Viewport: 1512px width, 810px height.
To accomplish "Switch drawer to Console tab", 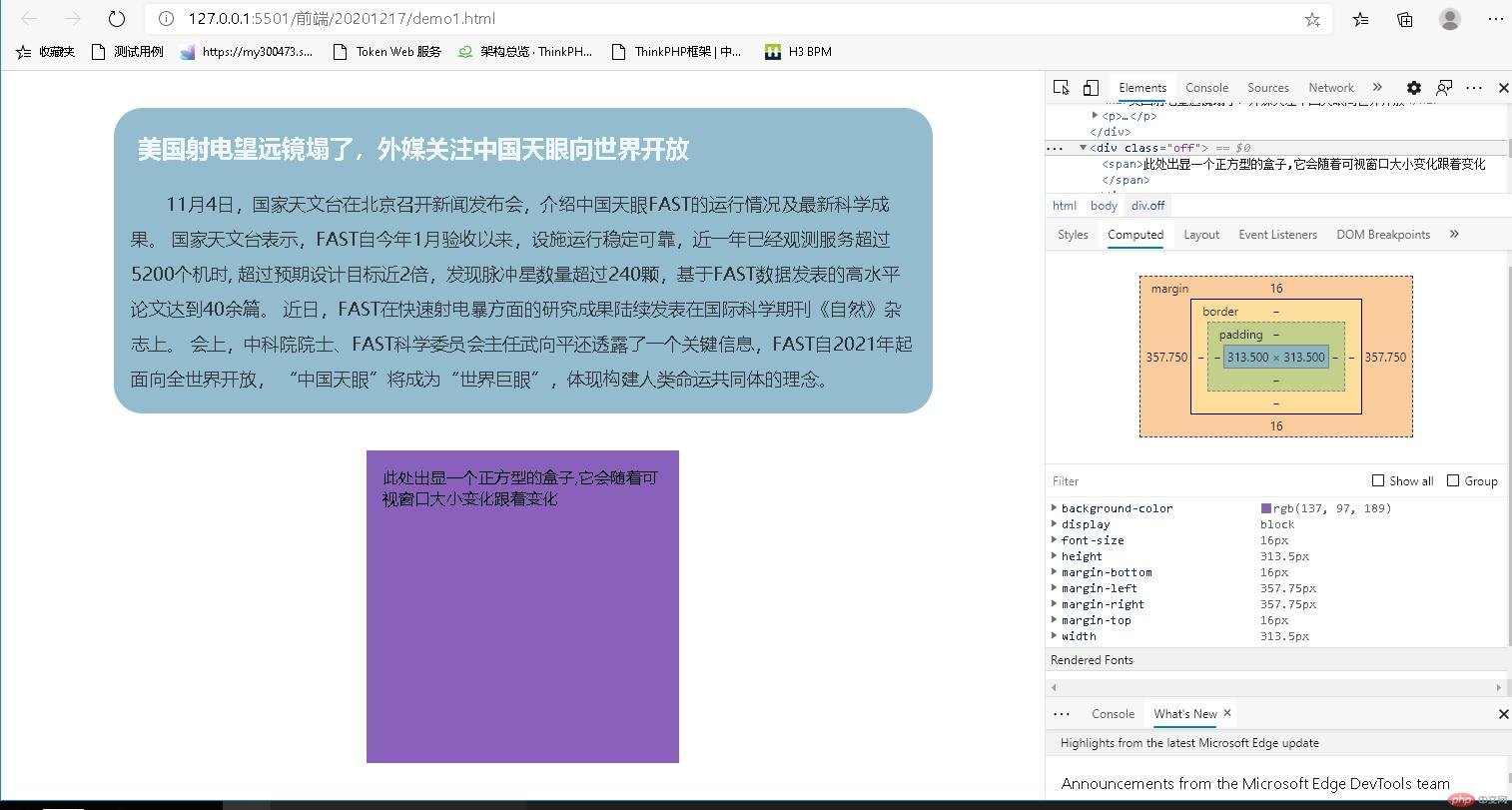I will coord(1113,714).
